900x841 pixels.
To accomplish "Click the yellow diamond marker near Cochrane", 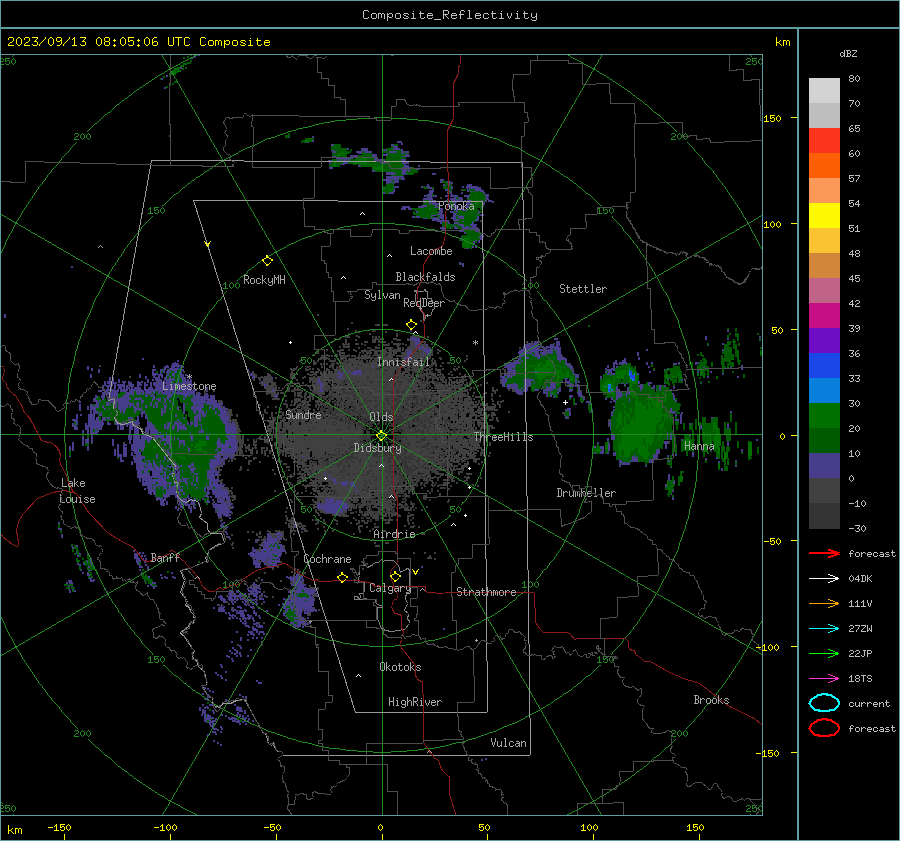I will click(343, 577).
